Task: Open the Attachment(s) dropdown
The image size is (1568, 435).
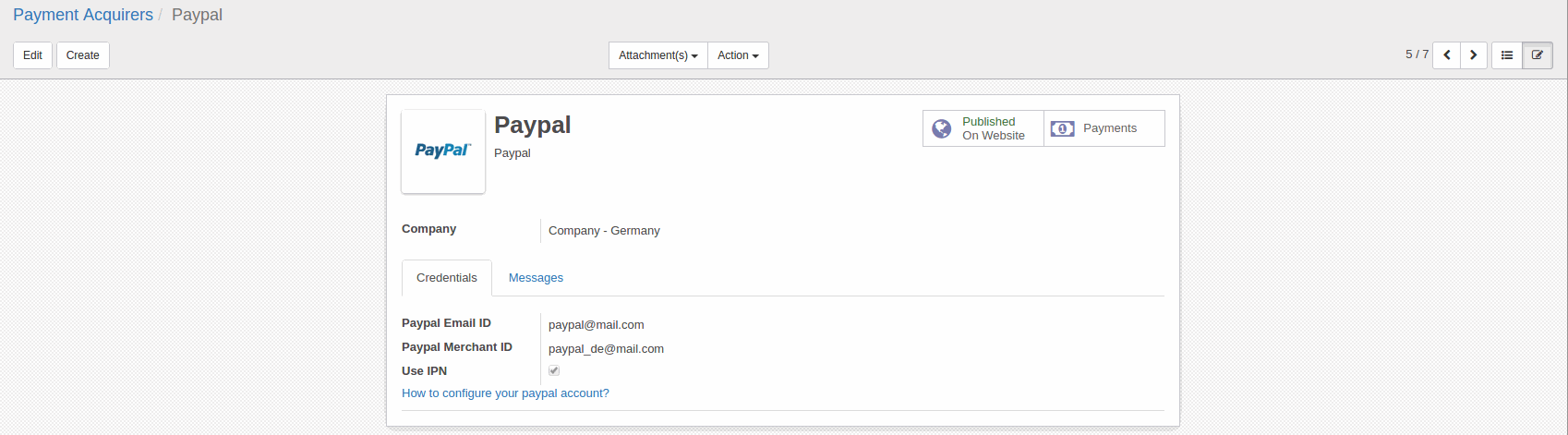Action: (658, 55)
